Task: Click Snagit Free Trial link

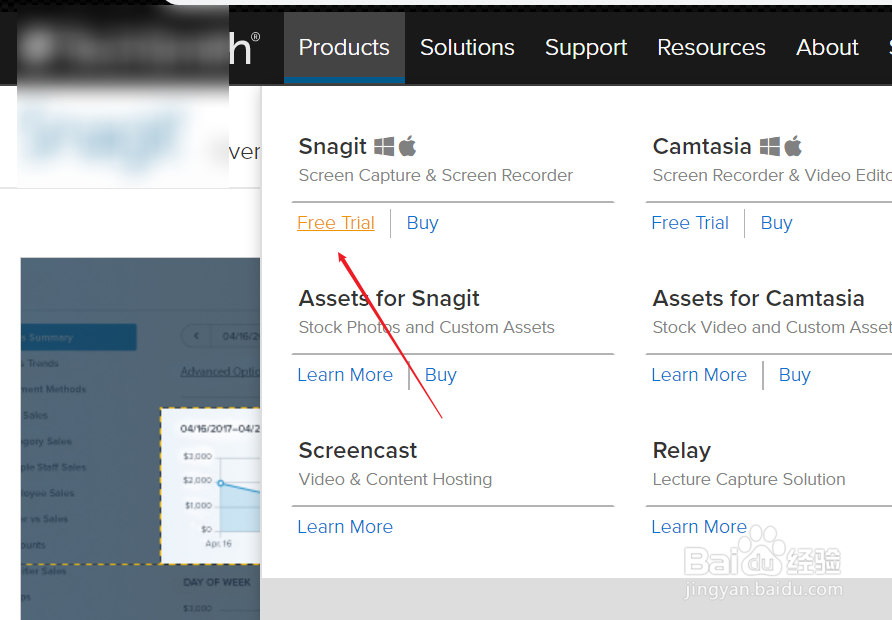Action: pos(336,222)
